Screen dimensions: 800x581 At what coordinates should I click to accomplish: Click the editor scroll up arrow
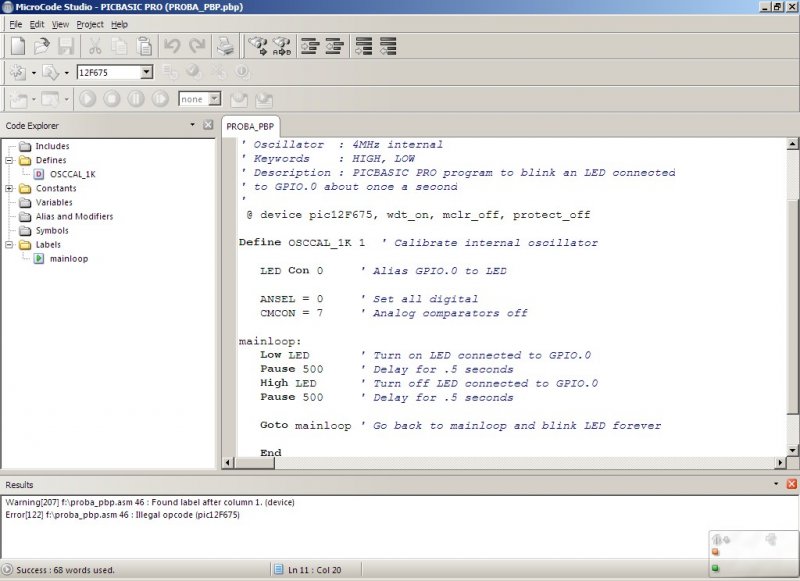(x=792, y=144)
